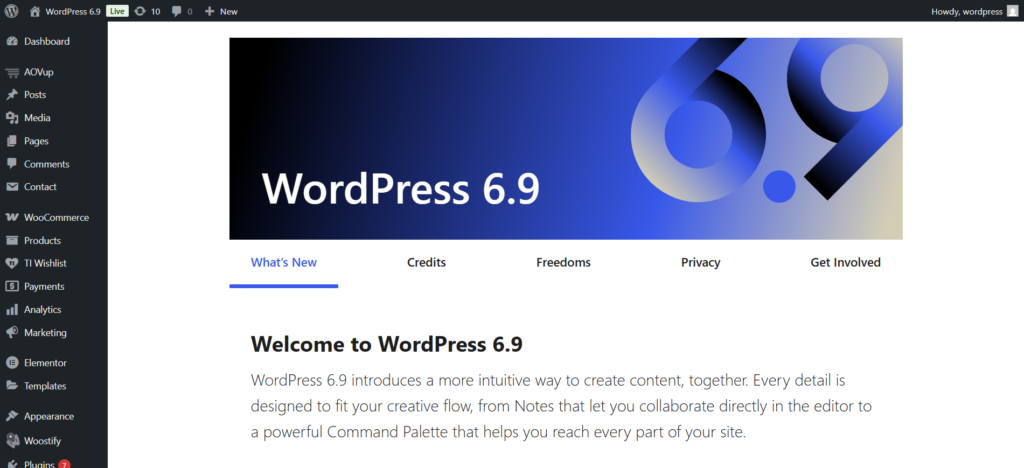Select the Elementor icon in sidebar
1024x468 pixels.
12,363
